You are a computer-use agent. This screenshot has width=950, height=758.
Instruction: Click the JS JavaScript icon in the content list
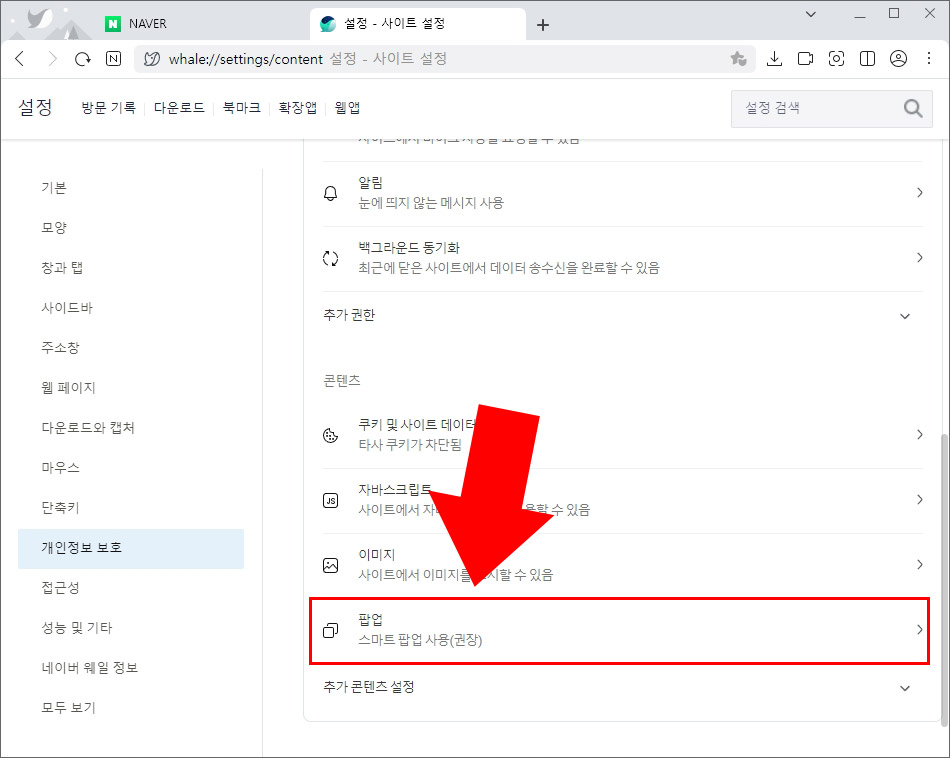pos(330,499)
